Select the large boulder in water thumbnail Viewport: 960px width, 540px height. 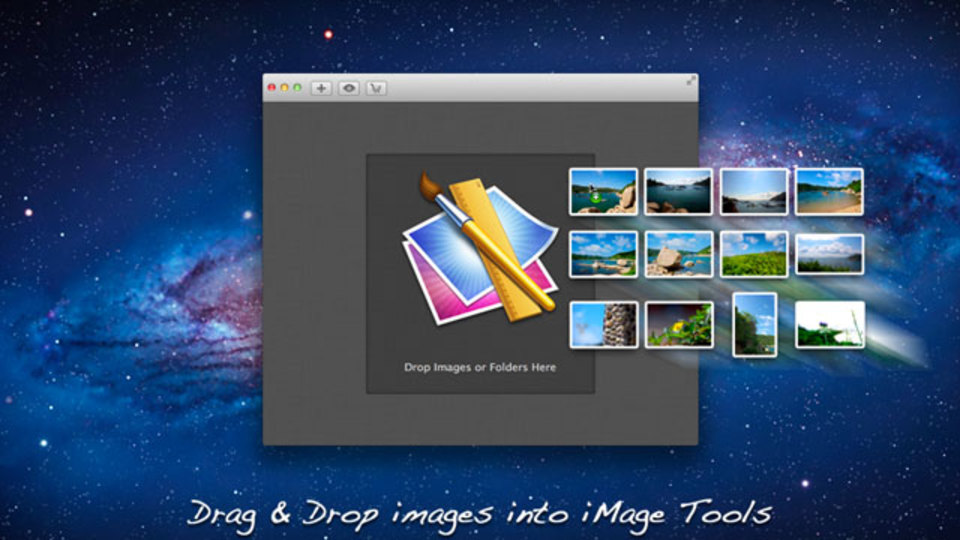(678, 254)
